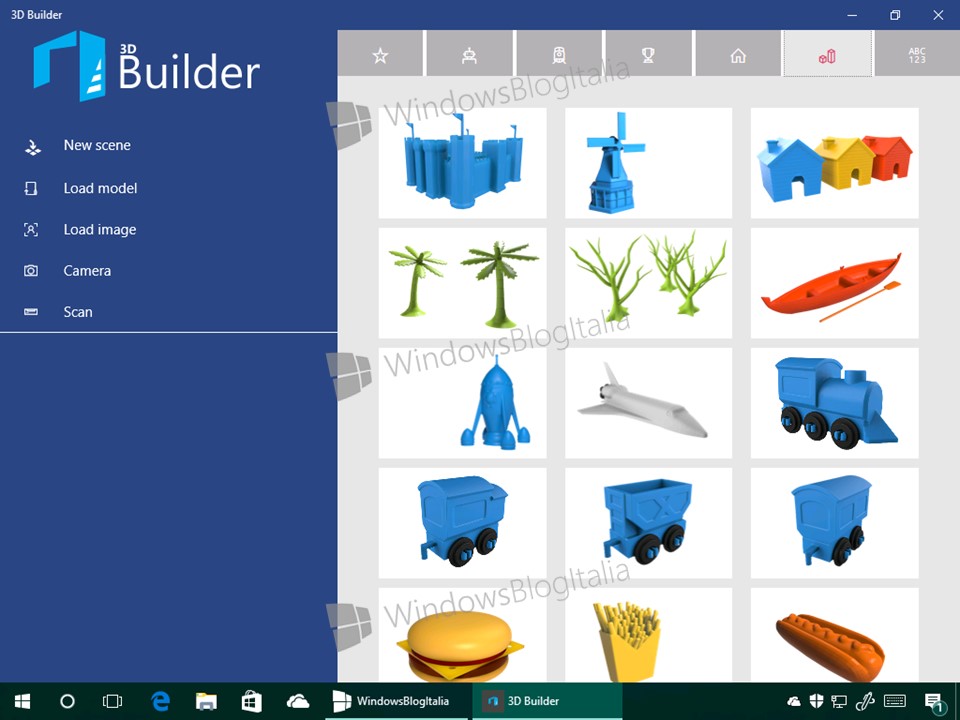Click the 3D Builder taskbar button
The height and width of the screenshot is (720, 960).
click(547, 701)
